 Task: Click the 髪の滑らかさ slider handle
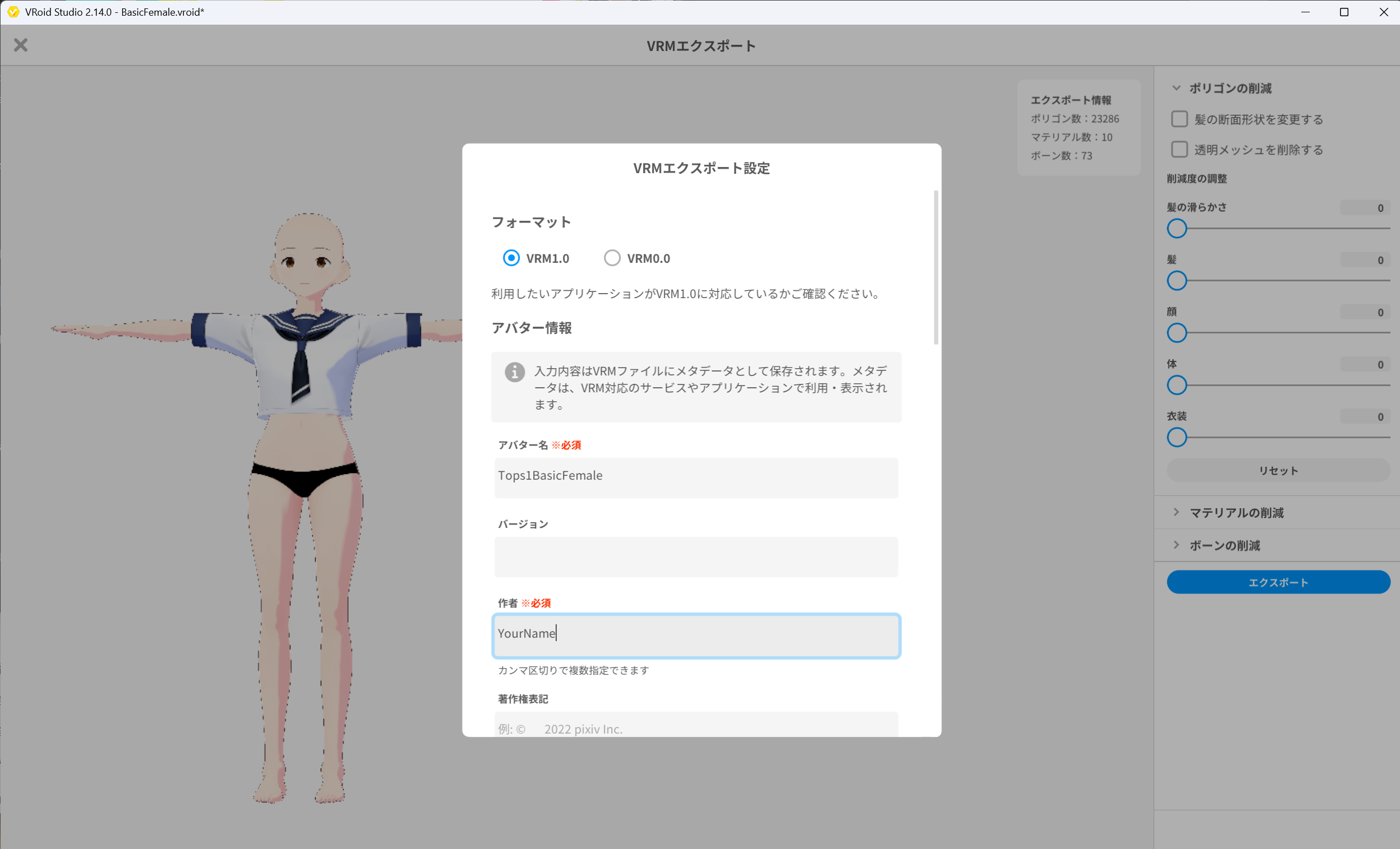(1177, 229)
